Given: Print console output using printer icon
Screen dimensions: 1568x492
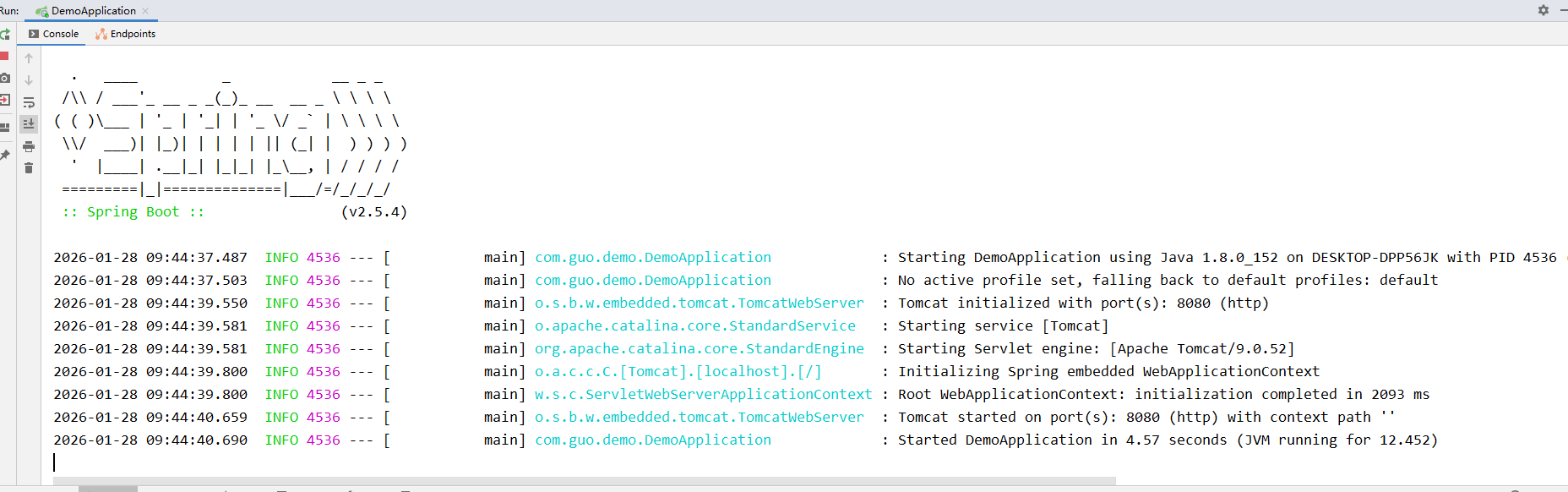Looking at the screenshot, I should 29,146.
